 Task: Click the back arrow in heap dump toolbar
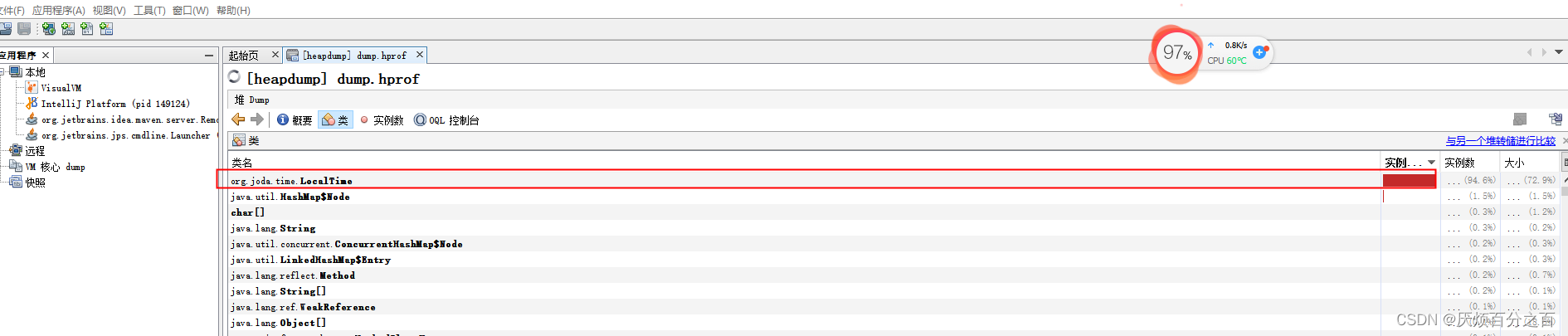click(238, 119)
